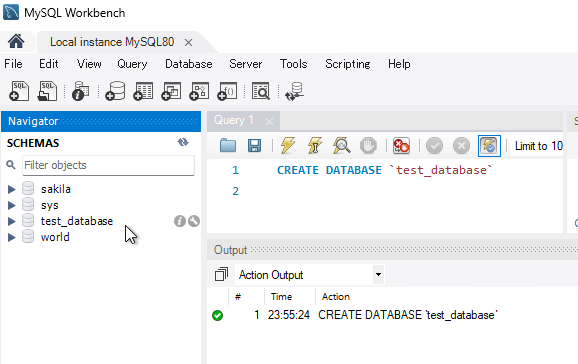Viewport: 578px width, 364px height.
Task: Click the save script floppy disk icon
Action: (254, 146)
